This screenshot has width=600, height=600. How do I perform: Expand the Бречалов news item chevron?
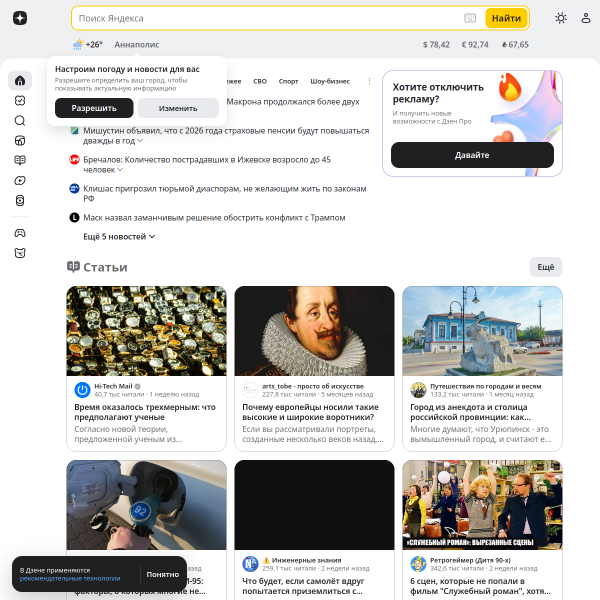tap(120, 170)
